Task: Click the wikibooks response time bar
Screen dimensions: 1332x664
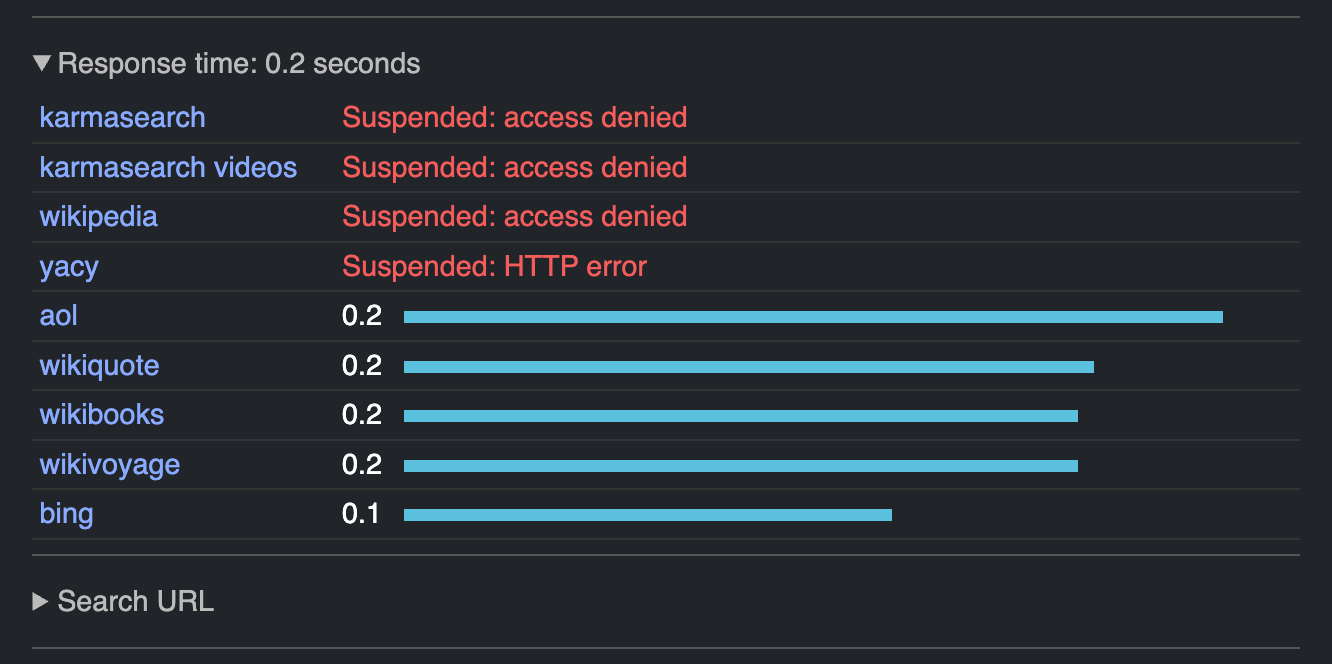Action: click(740, 416)
